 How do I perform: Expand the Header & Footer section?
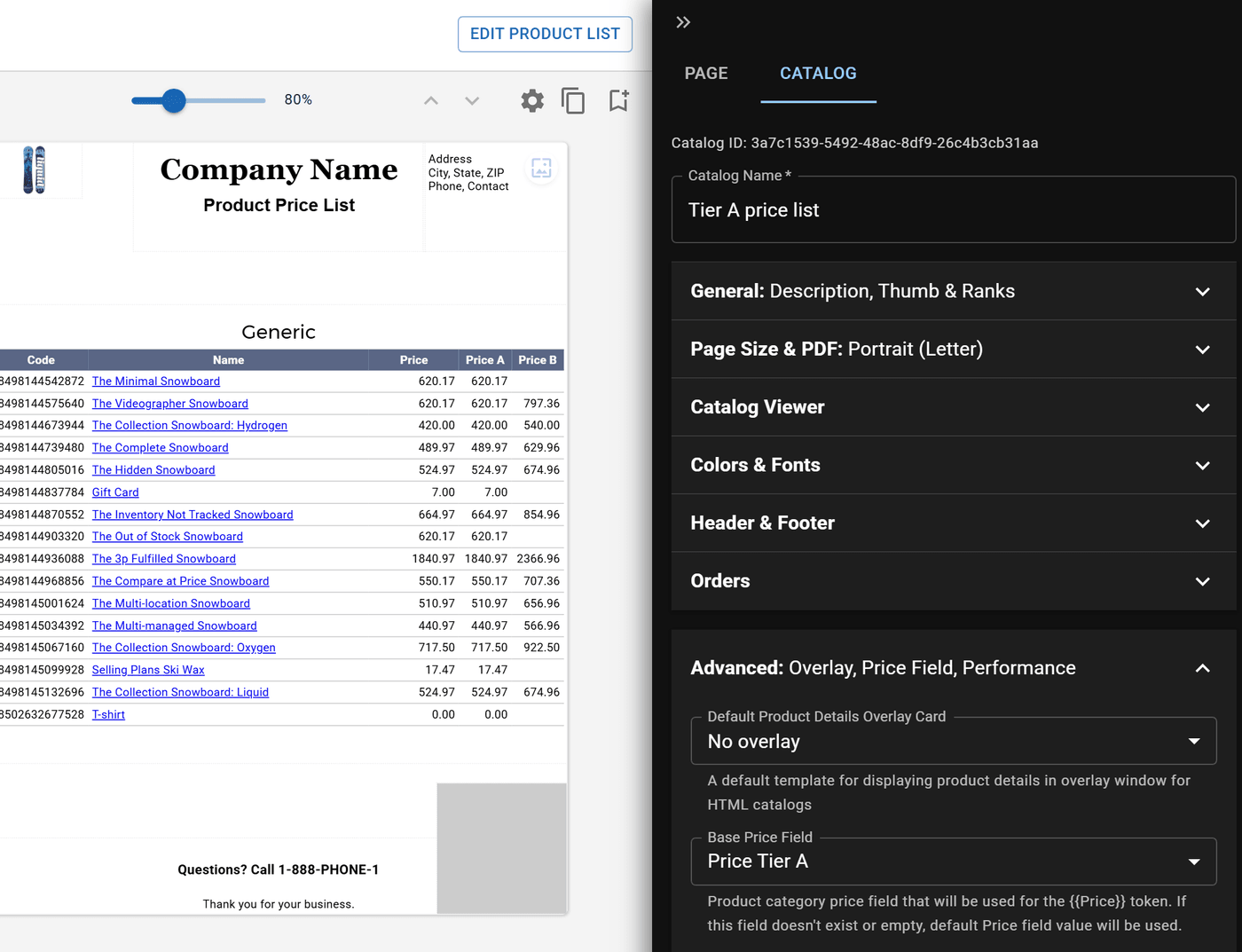pos(954,523)
